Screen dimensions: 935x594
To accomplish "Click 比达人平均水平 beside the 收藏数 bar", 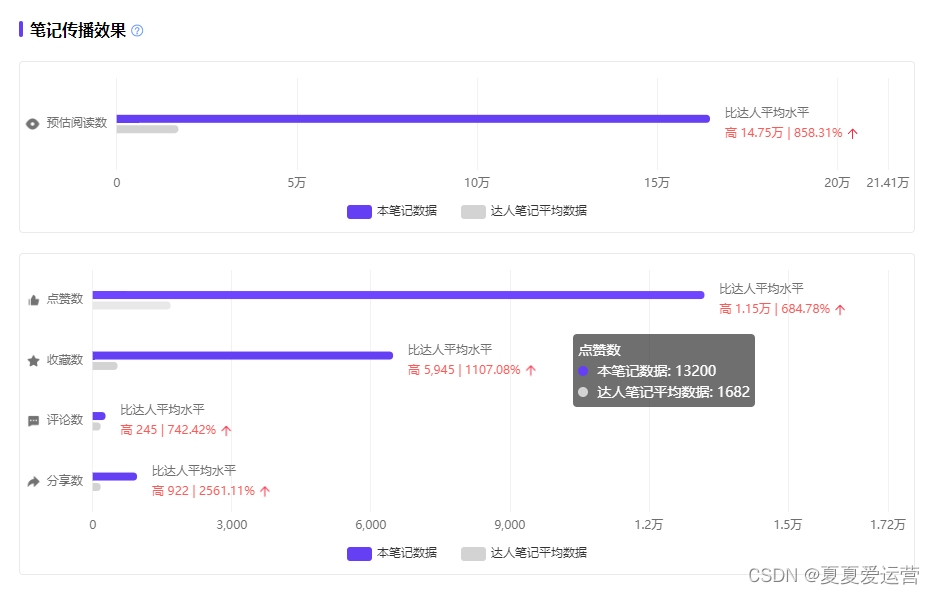I will pyautogui.click(x=450, y=350).
